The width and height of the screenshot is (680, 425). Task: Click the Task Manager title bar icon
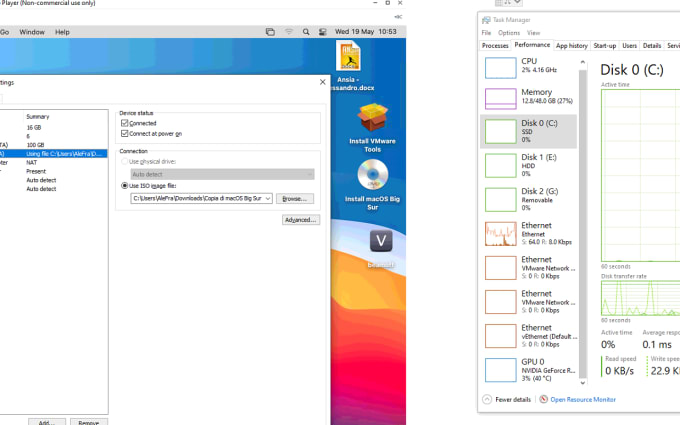pyautogui.click(x=486, y=20)
